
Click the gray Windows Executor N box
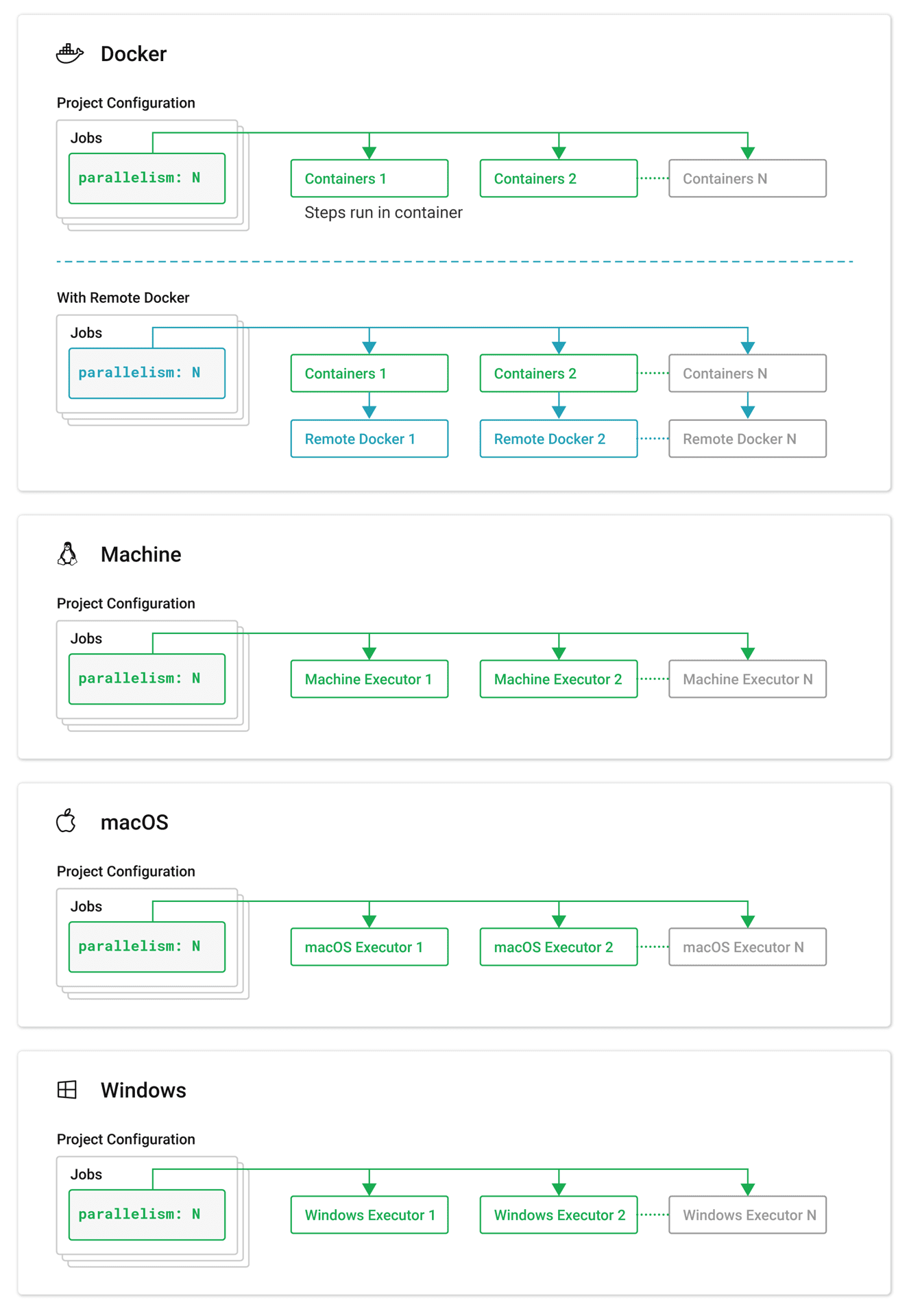748,1215
